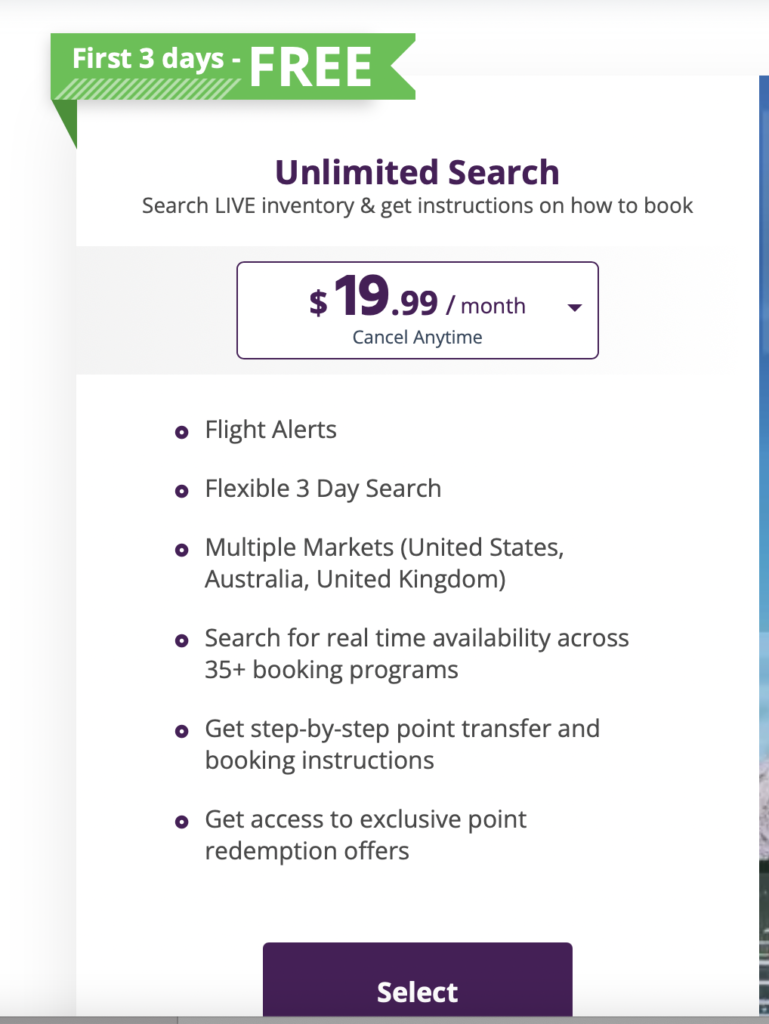Image resolution: width=769 pixels, height=1024 pixels.
Task: Click the Unlimited Search heading
Action: pyautogui.click(x=417, y=172)
